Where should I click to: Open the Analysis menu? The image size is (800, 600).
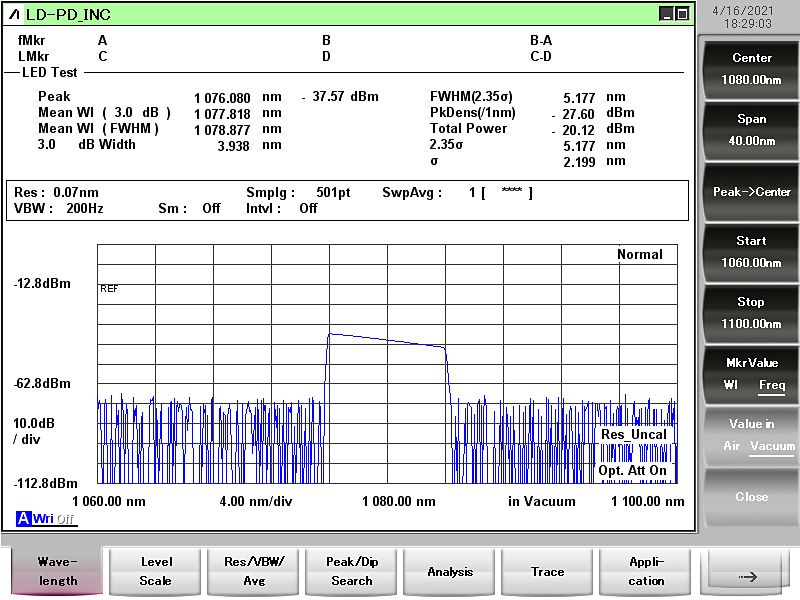(449, 571)
